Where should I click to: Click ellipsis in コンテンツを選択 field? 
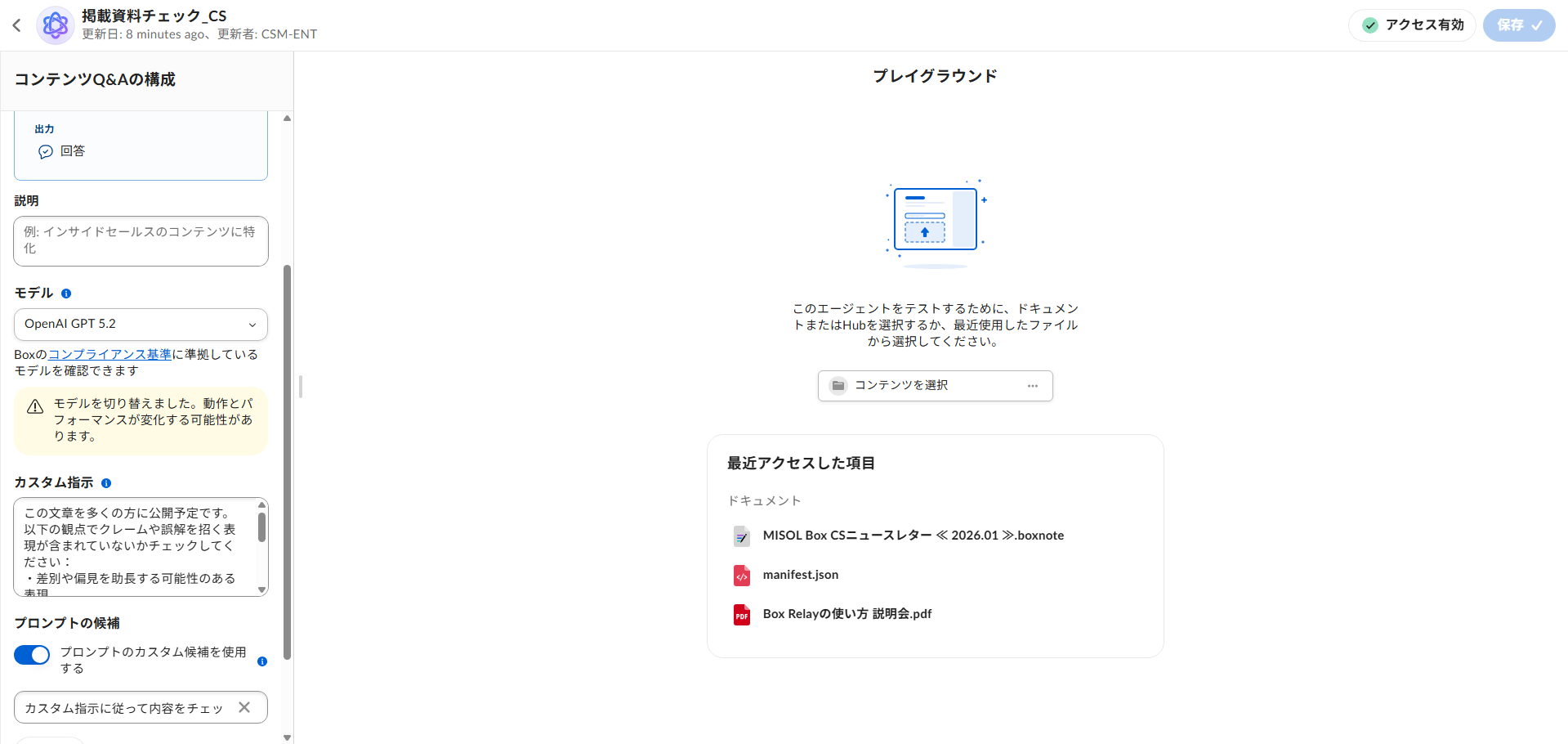click(1033, 386)
